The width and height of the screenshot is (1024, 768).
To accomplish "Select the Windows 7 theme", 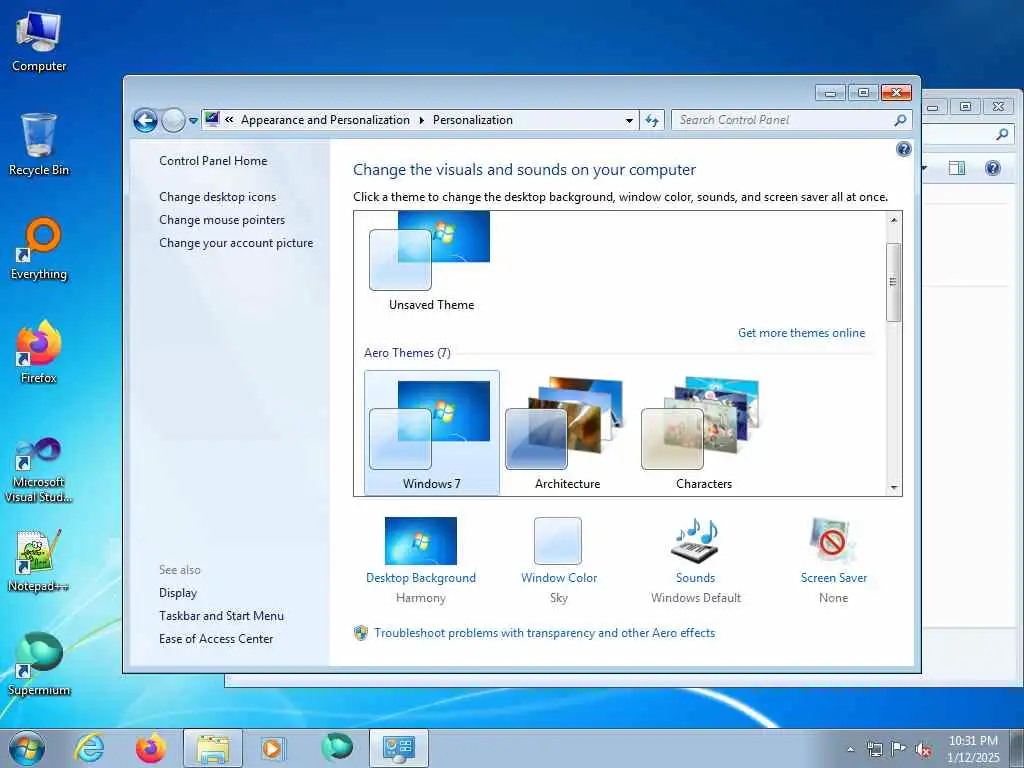I will click(432, 432).
